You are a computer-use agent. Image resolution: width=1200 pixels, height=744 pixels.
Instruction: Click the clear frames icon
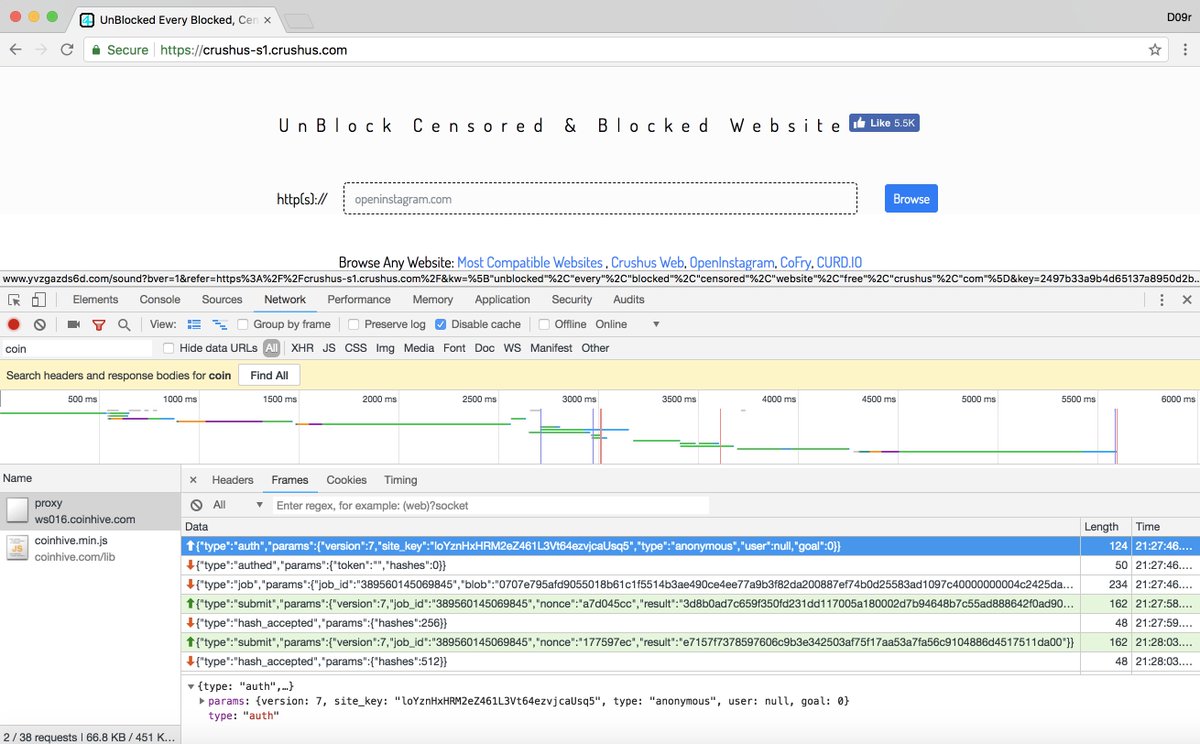click(x=196, y=505)
